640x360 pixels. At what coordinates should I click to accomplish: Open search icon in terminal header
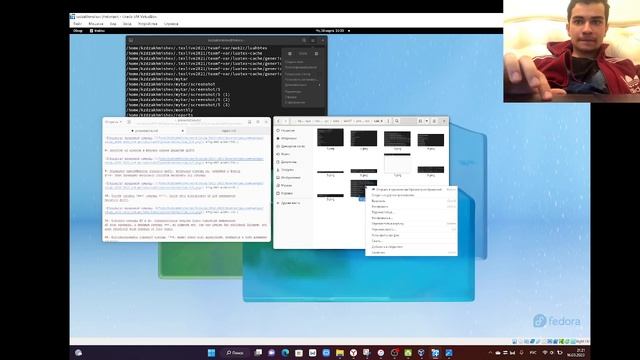[x=304, y=40]
